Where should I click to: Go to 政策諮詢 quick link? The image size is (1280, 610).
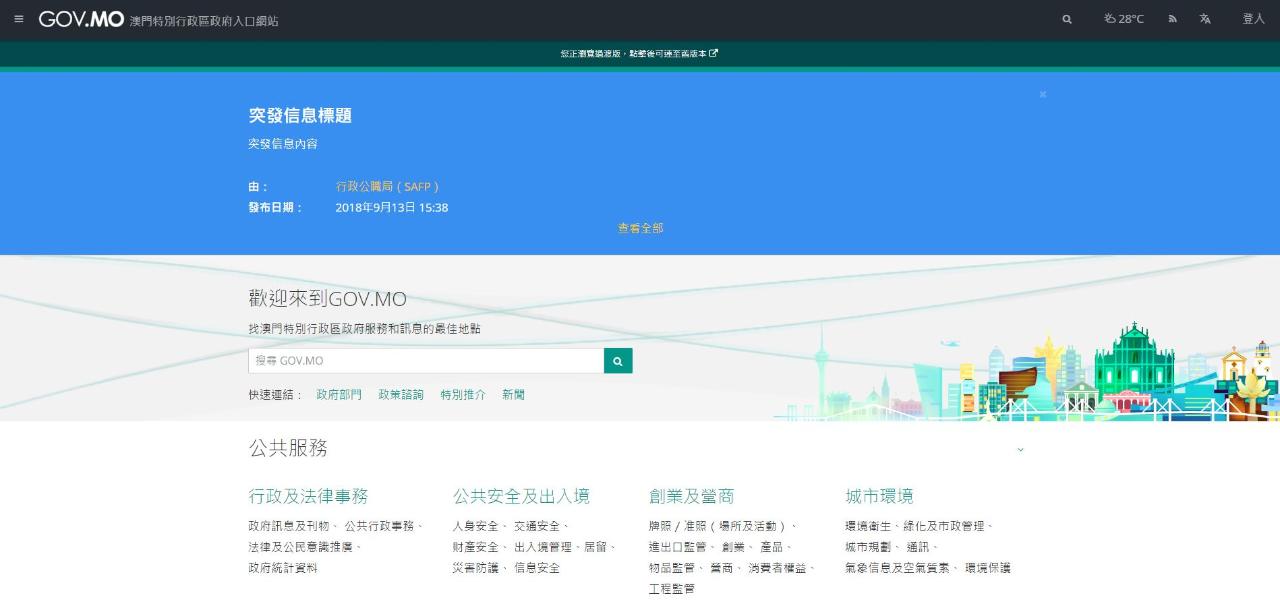click(401, 395)
